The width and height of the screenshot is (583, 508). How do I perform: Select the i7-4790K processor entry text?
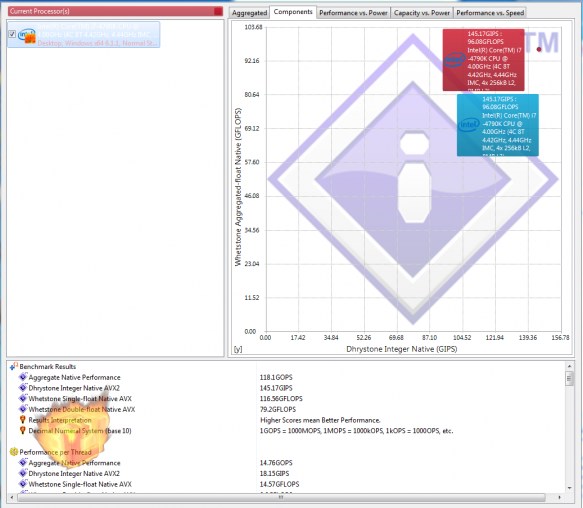pos(97,35)
